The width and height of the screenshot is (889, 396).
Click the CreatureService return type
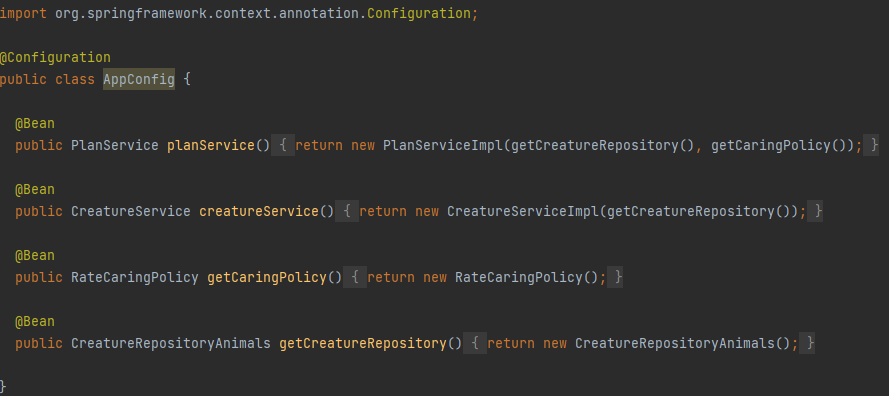[x=131, y=212]
